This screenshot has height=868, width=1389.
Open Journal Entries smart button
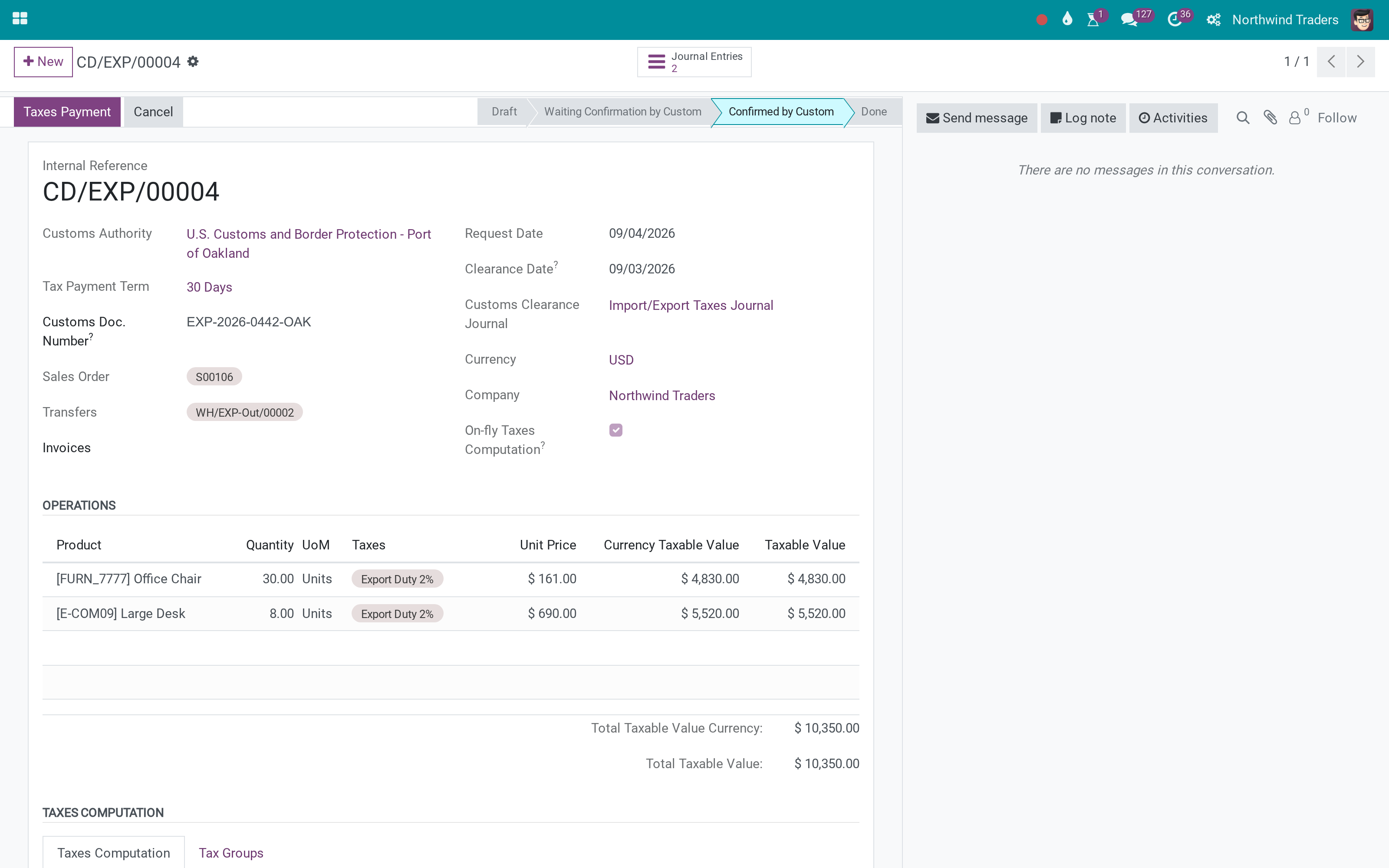coord(694,62)
